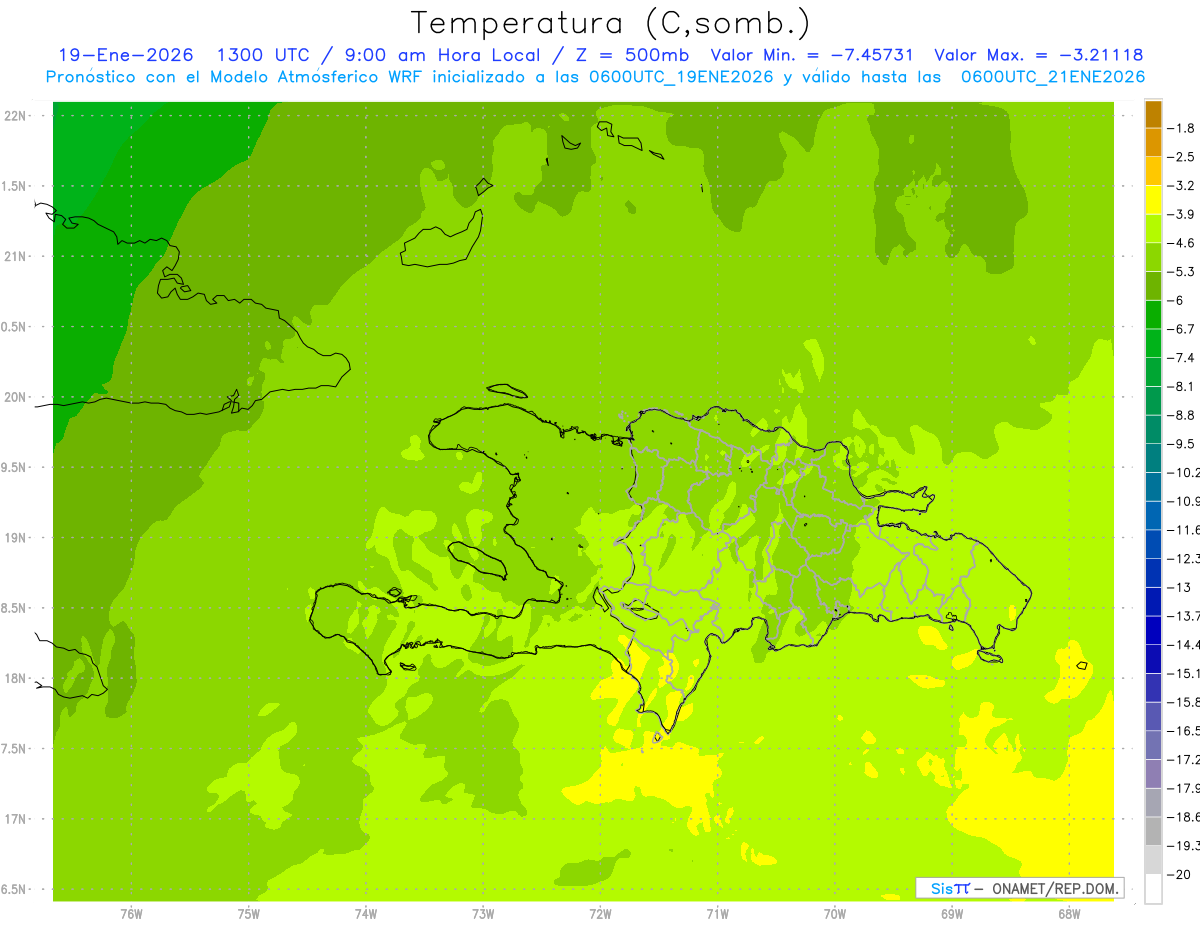The image size is (1200, 927).
Task: Click the '-4.6' colorbar label
Action: pos(1181,243)
